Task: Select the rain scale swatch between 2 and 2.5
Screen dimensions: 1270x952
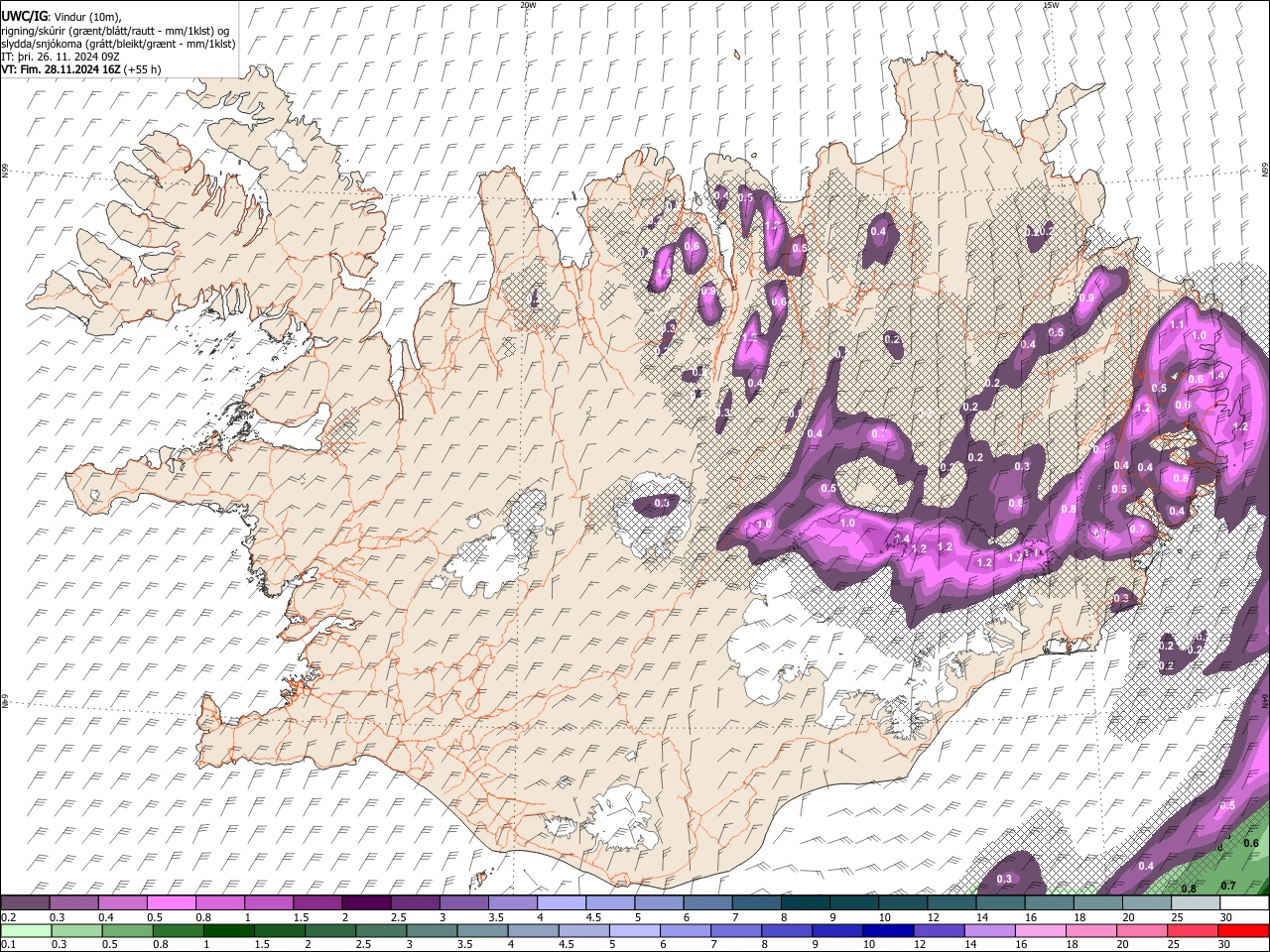Action: 330,931
